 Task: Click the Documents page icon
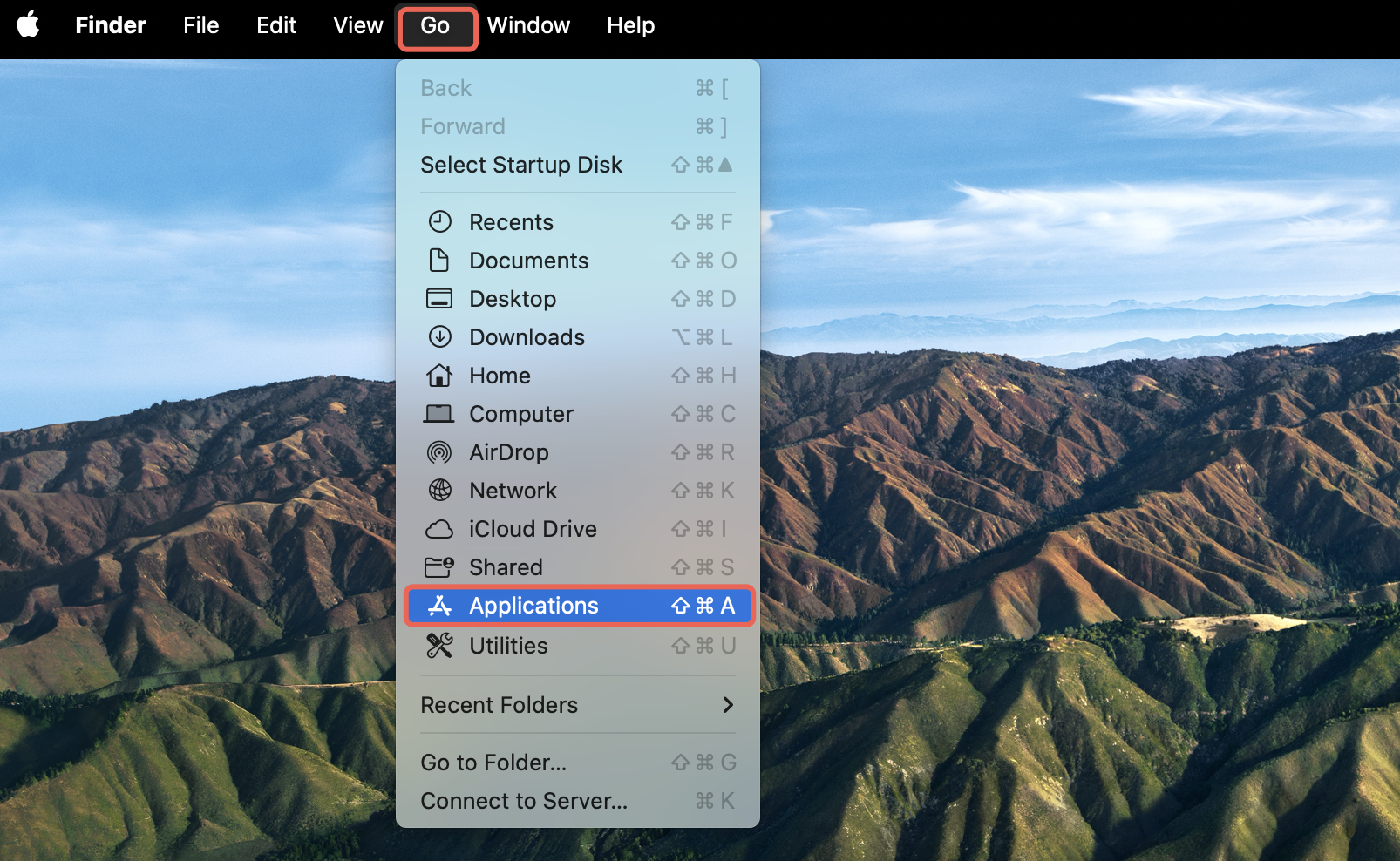pyautogui.click(x=439, y=260)
